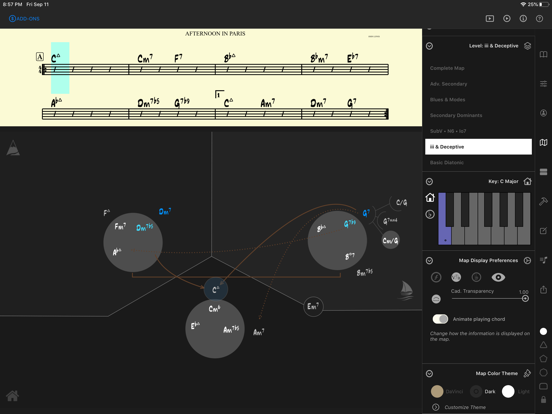Select the filled white circle shape
Image resolution: width=552 pixels, height=414 pixels.
coord(544,332)
